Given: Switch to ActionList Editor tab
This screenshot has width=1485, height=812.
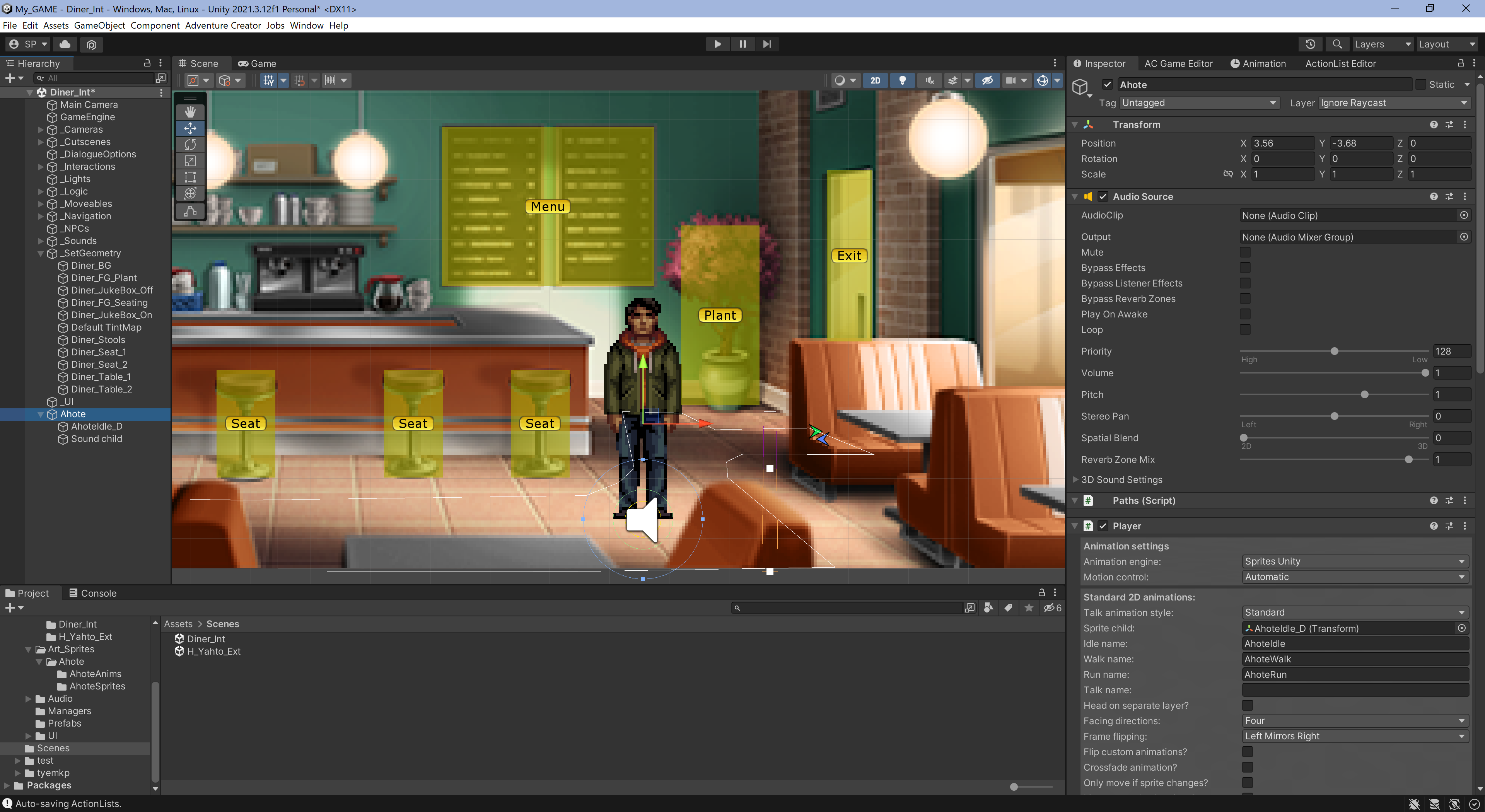Looking at the screenshot, I should (x=1340, y=63).
